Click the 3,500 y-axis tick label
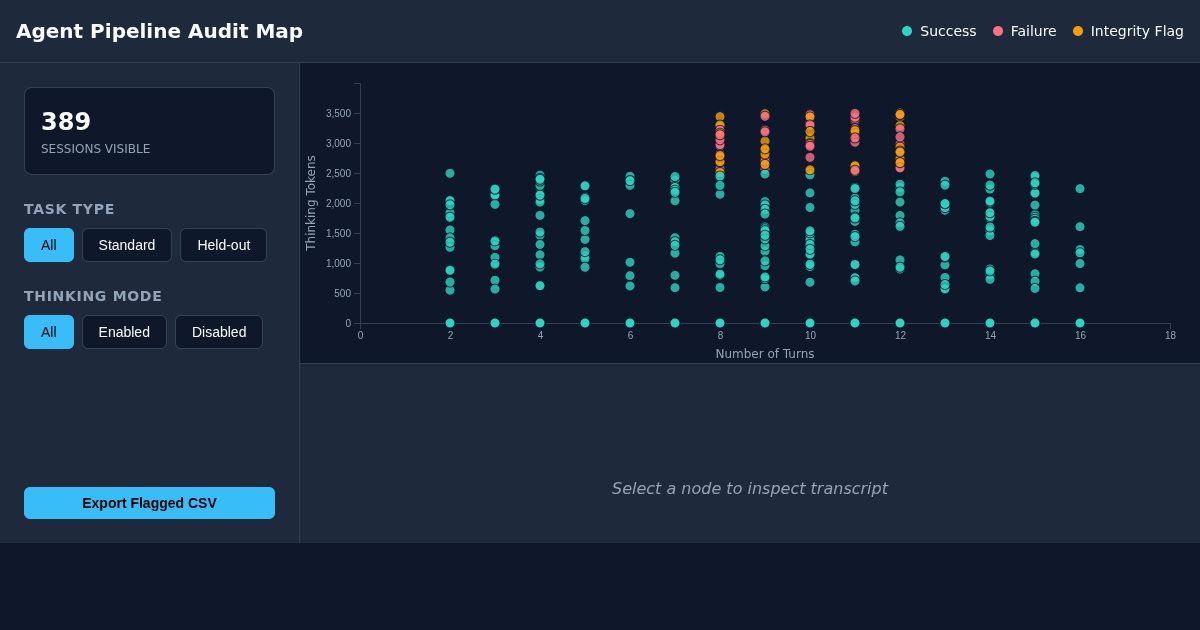The height and width of the screenshot is (630, 1200). 338,114
